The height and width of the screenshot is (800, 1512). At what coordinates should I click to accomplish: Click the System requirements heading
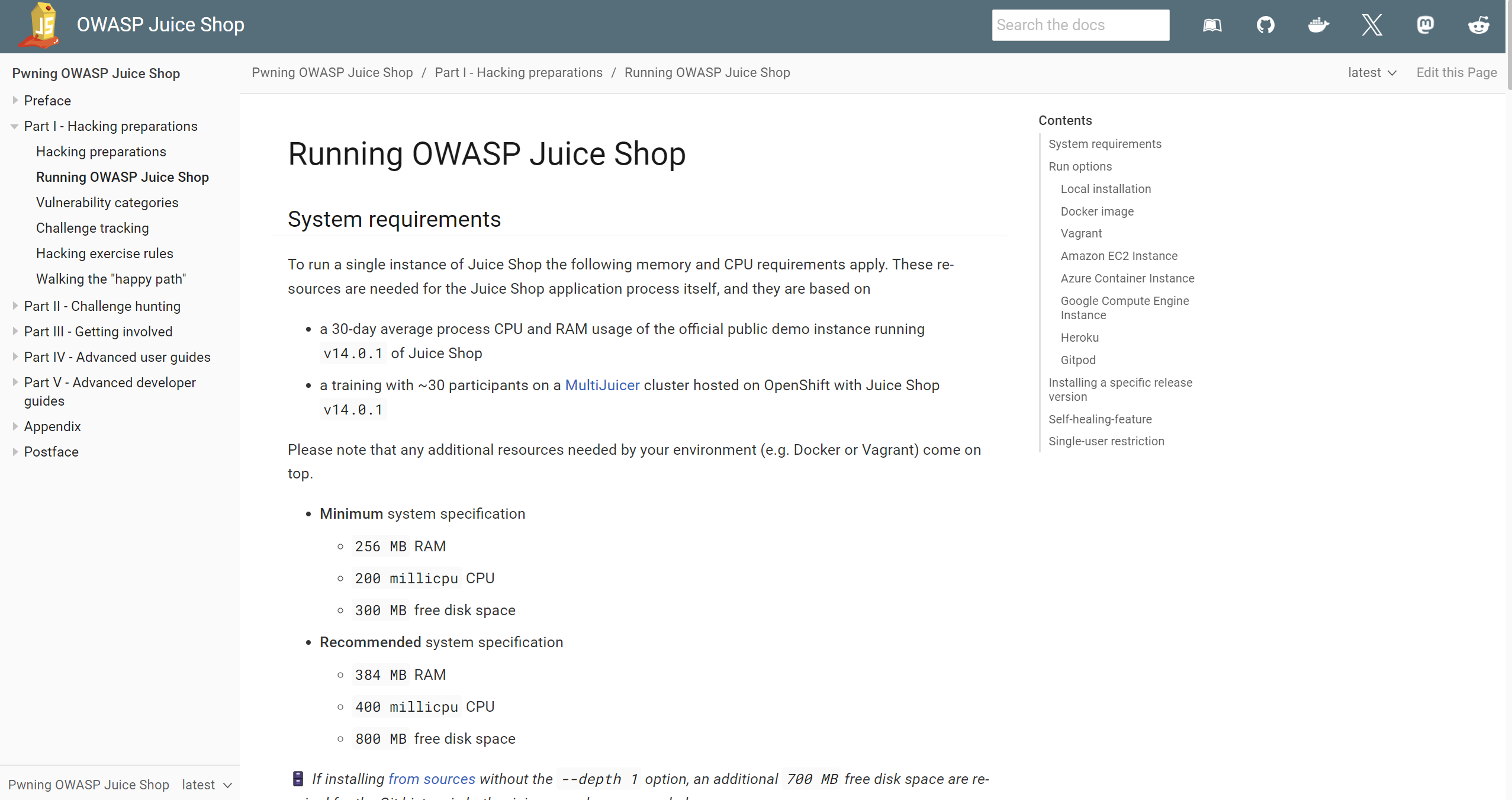pyautogui.click(x=394, y=219)
